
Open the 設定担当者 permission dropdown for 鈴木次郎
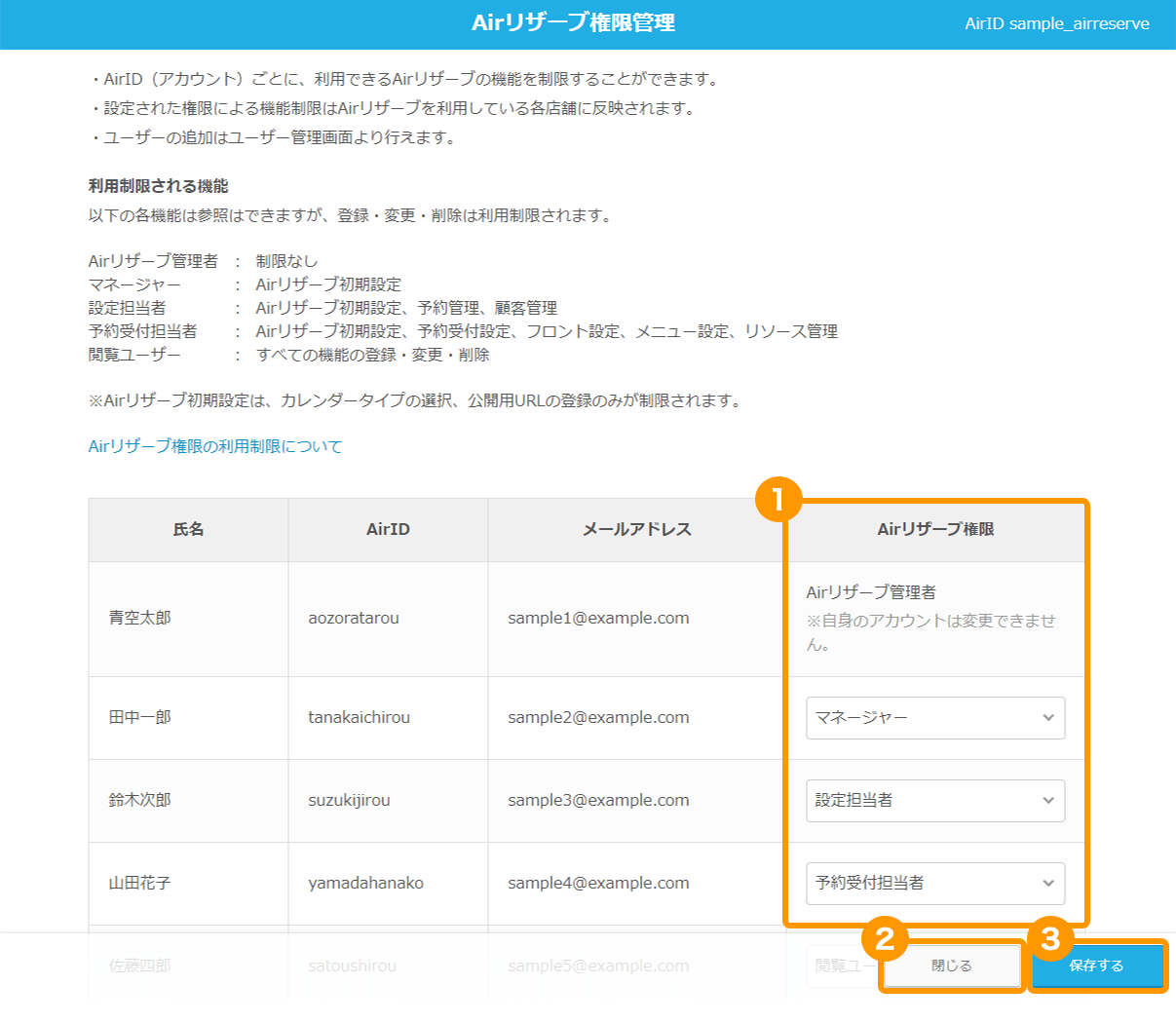pos(935,801)
